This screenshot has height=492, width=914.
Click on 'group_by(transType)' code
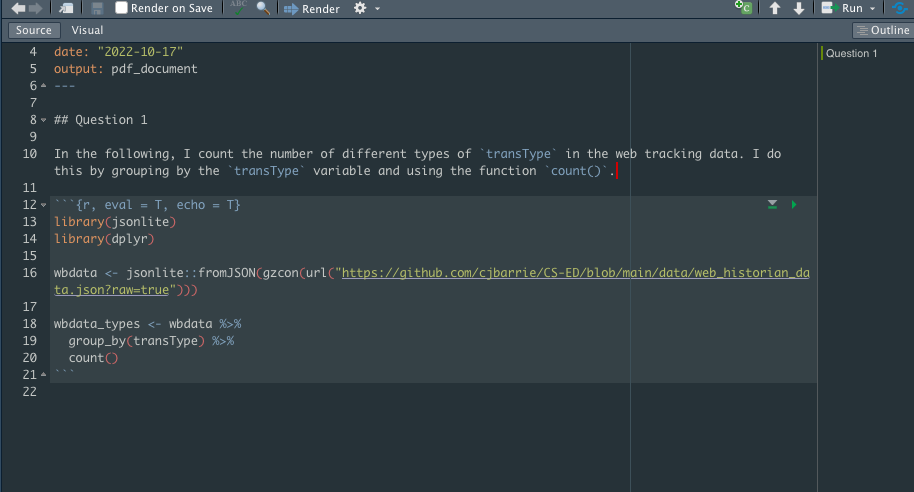pyautogui.click(x=136, y=341)
